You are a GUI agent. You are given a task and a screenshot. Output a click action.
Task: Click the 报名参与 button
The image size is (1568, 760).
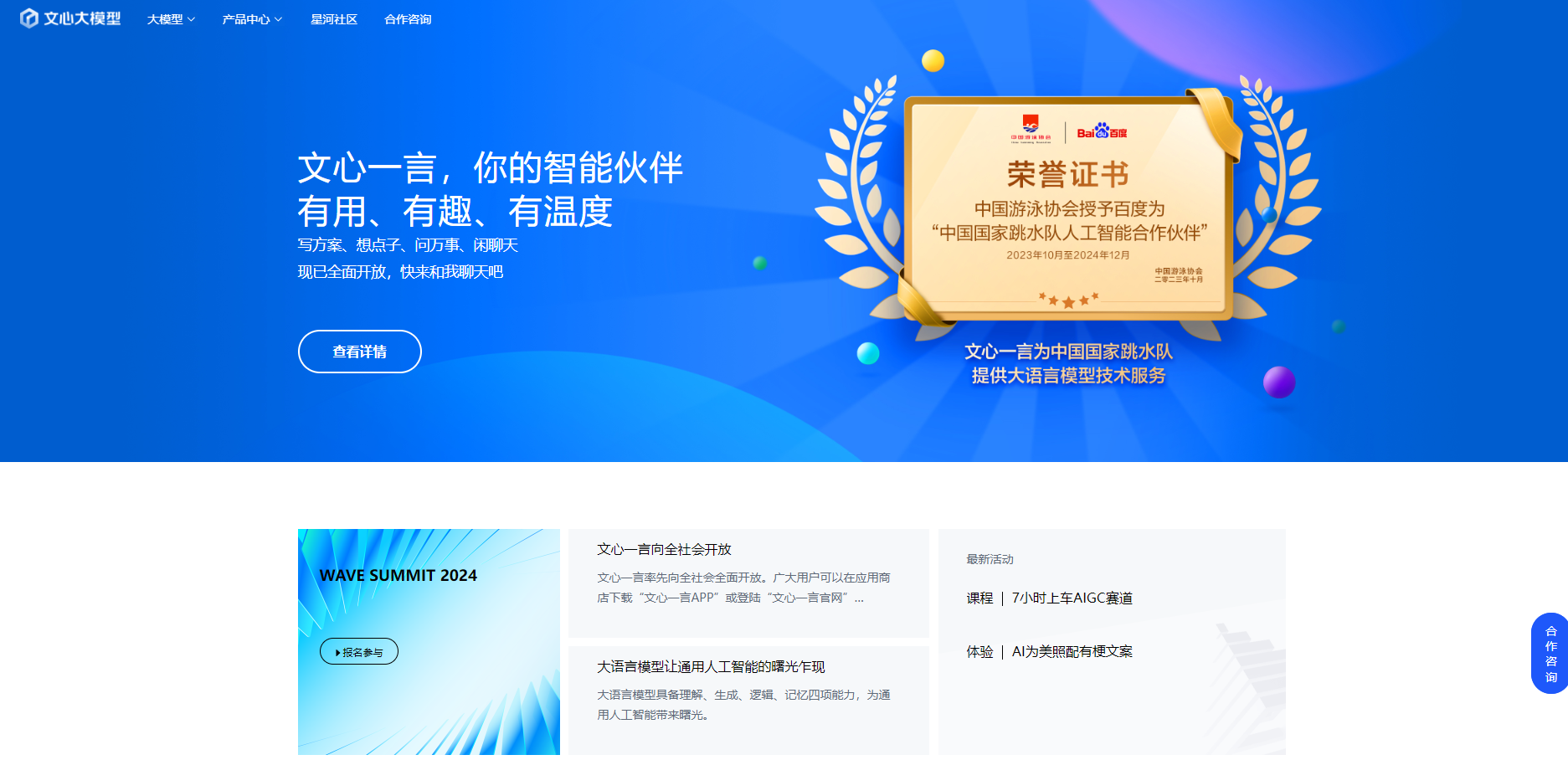pos(359,651)
